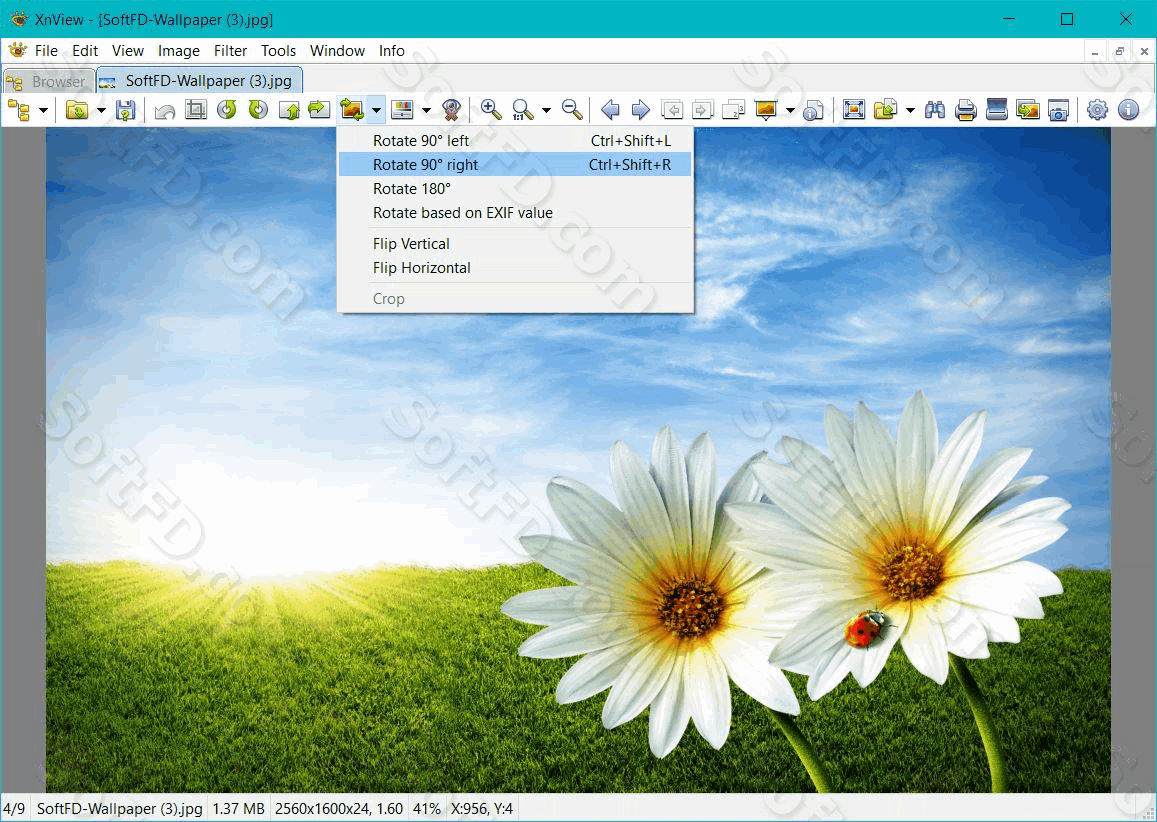
Task: Open the View menu
Action: pyautogui.click(x=128, y=51)
